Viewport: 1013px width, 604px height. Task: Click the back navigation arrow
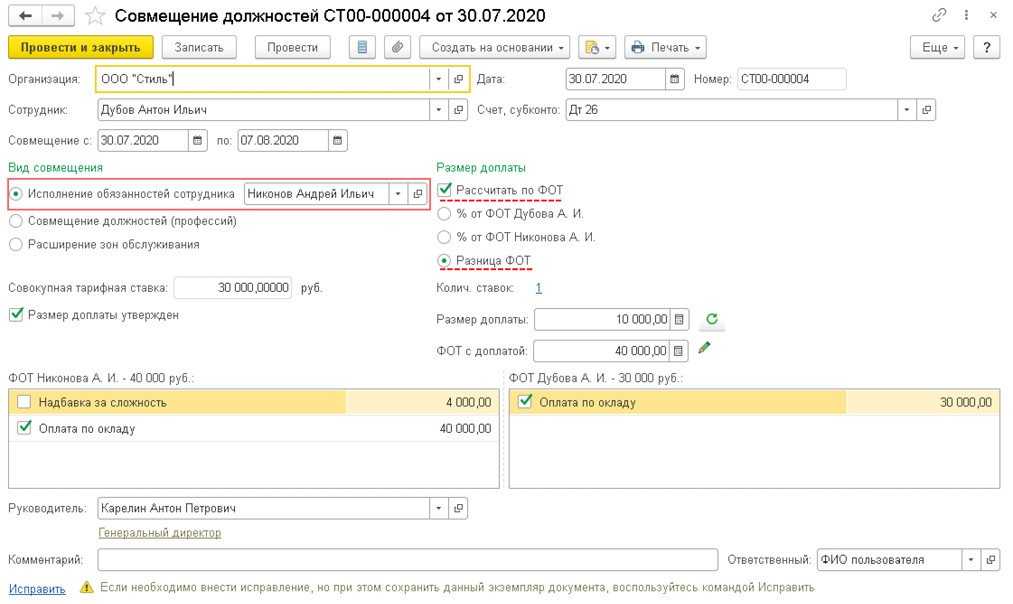coord(25,16)
